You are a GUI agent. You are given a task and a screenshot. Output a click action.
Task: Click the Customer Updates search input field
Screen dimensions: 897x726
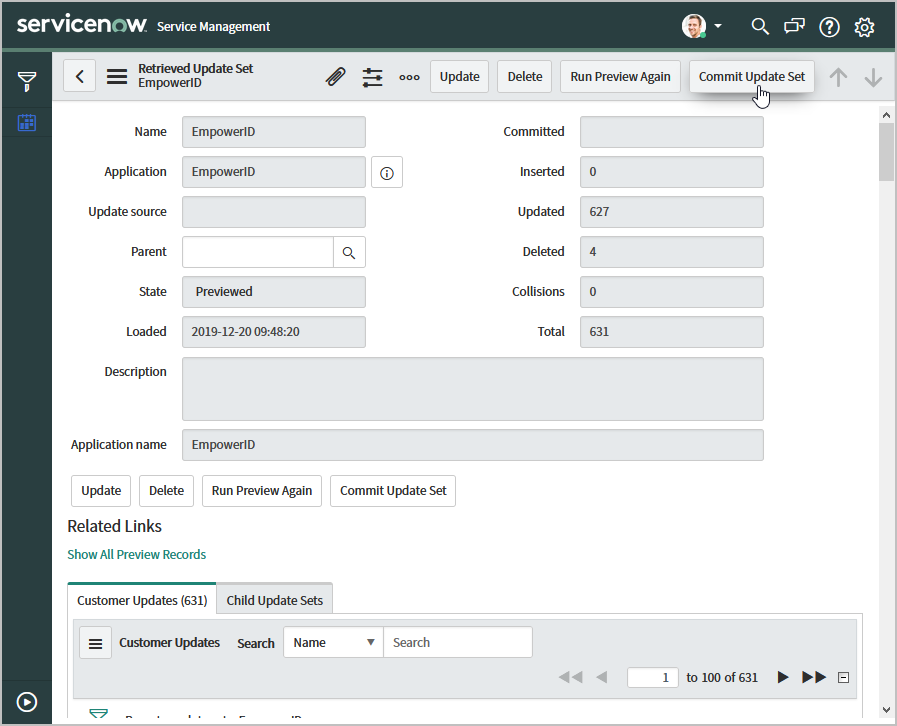[457, 643]
